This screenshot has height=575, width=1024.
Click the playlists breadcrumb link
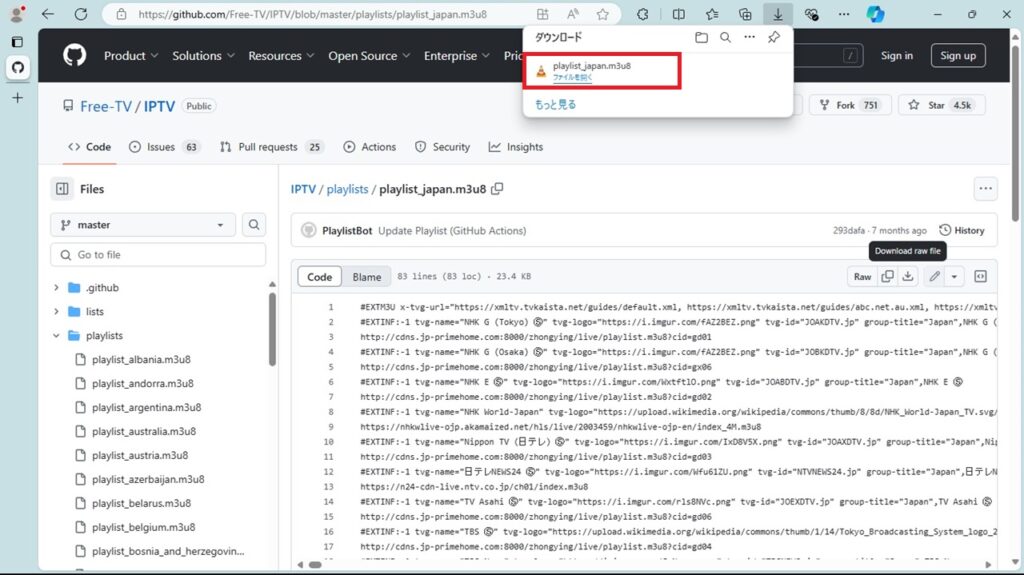(x=347, y=189)
